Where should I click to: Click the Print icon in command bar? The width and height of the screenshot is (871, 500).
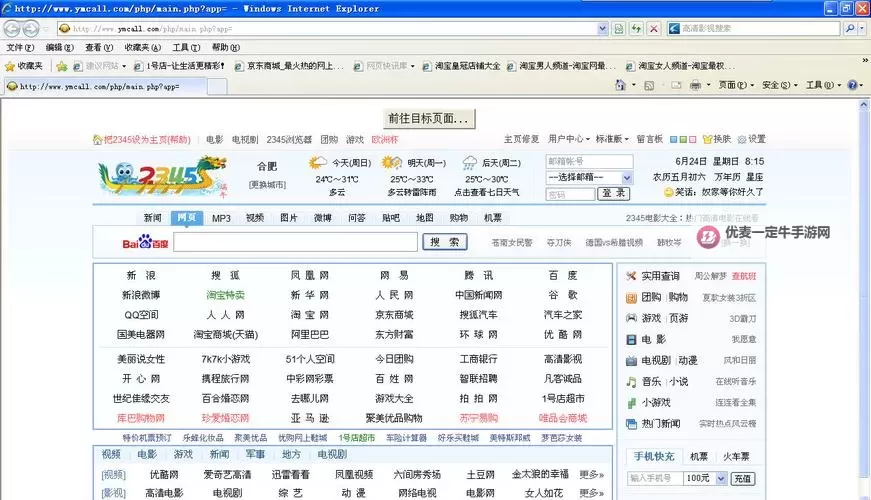pyautogui.click(x=695, y=85)
